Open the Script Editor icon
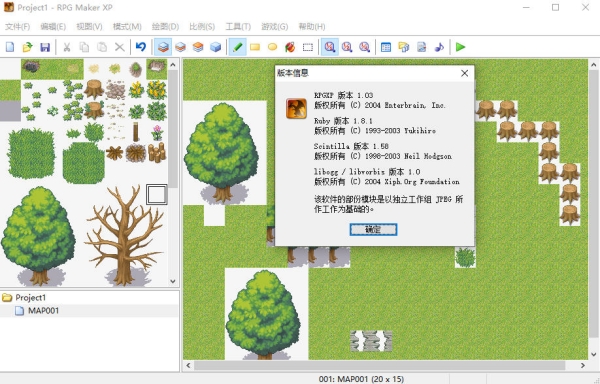Image resolution: width=600 pixels, height=384 pixels. [421, 47]
